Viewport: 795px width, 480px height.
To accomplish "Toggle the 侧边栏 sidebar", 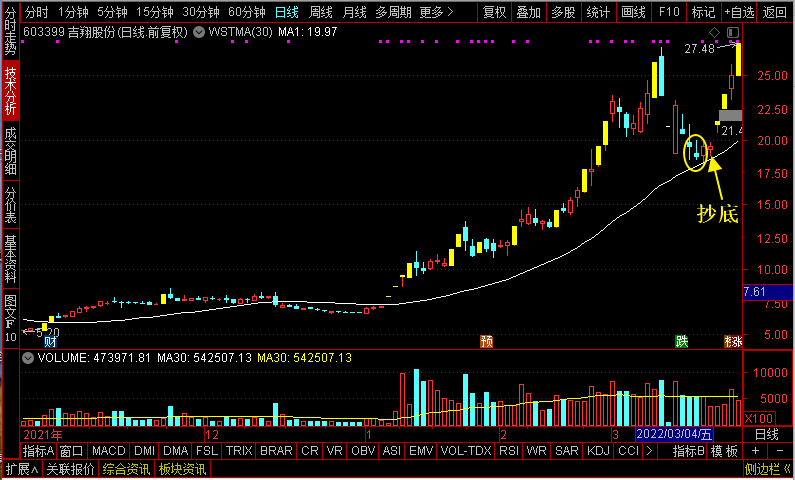I will pyautogui.click(x=767, y=469).
